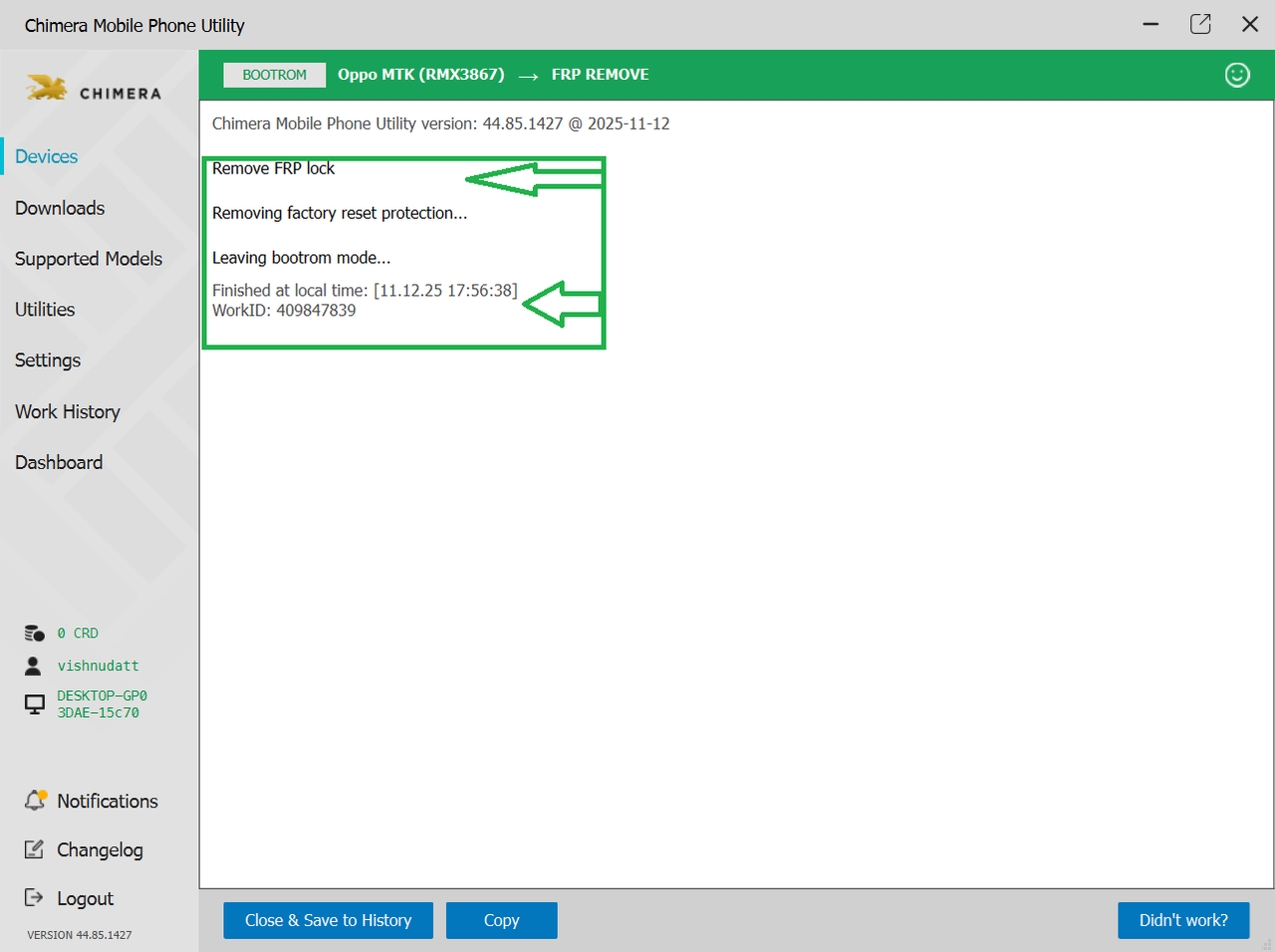Screen dimensions: 1275x952
Task: Click the vishnudatt username
Action: point(98,665)
